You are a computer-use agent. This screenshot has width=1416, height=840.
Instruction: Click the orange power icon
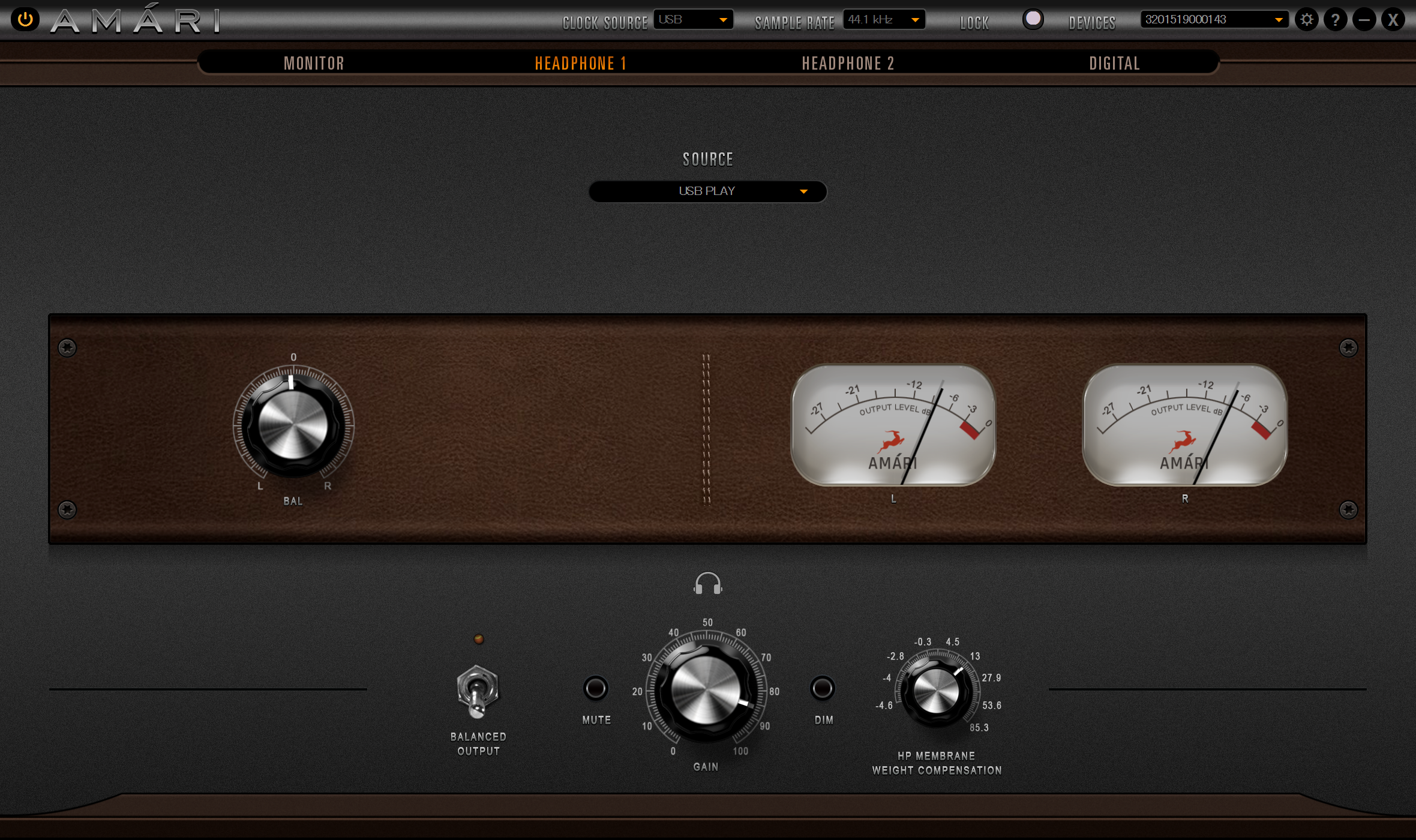25,20
